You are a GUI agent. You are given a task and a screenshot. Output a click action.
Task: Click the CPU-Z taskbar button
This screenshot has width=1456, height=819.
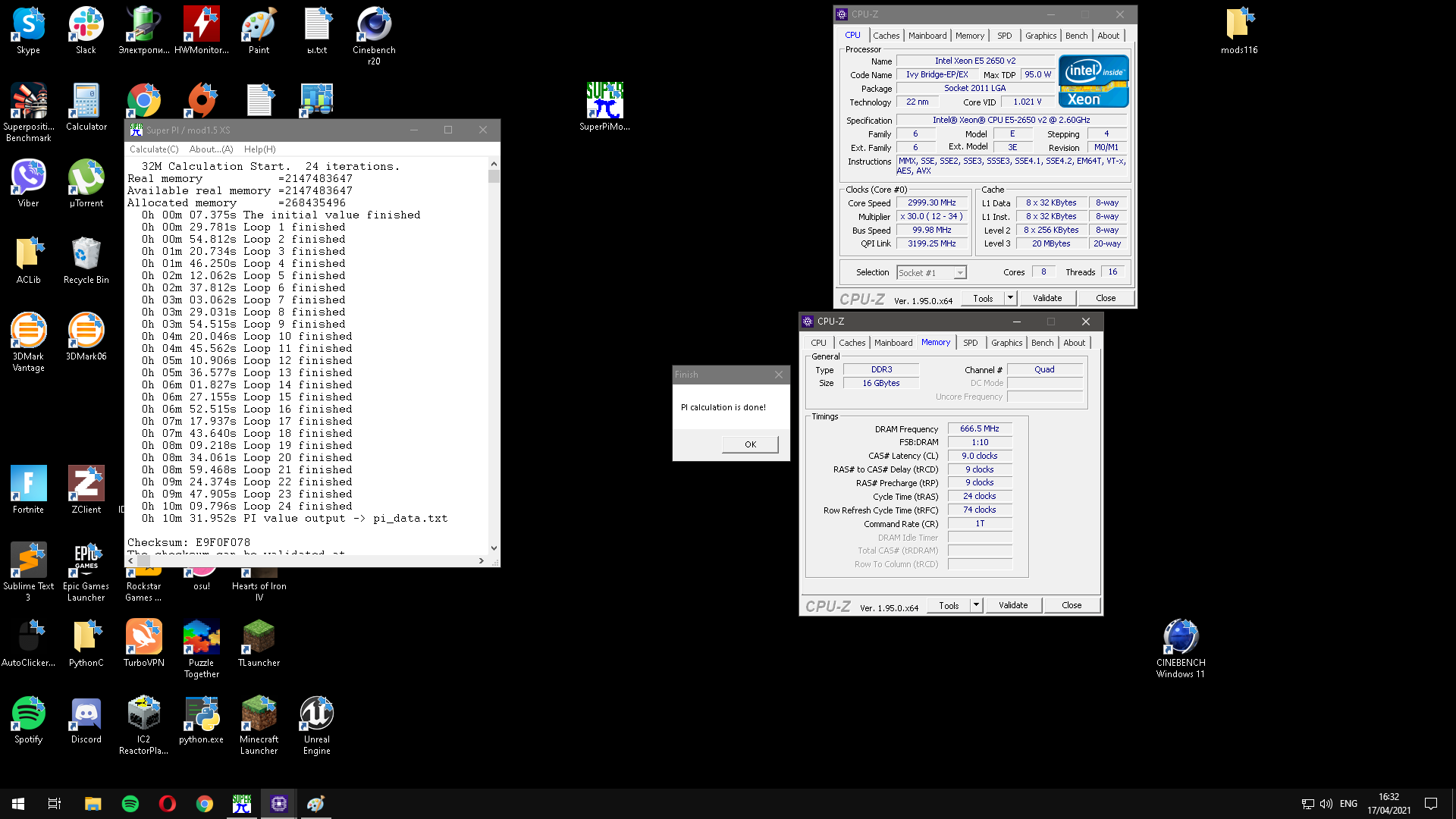[x=278, y=804]
